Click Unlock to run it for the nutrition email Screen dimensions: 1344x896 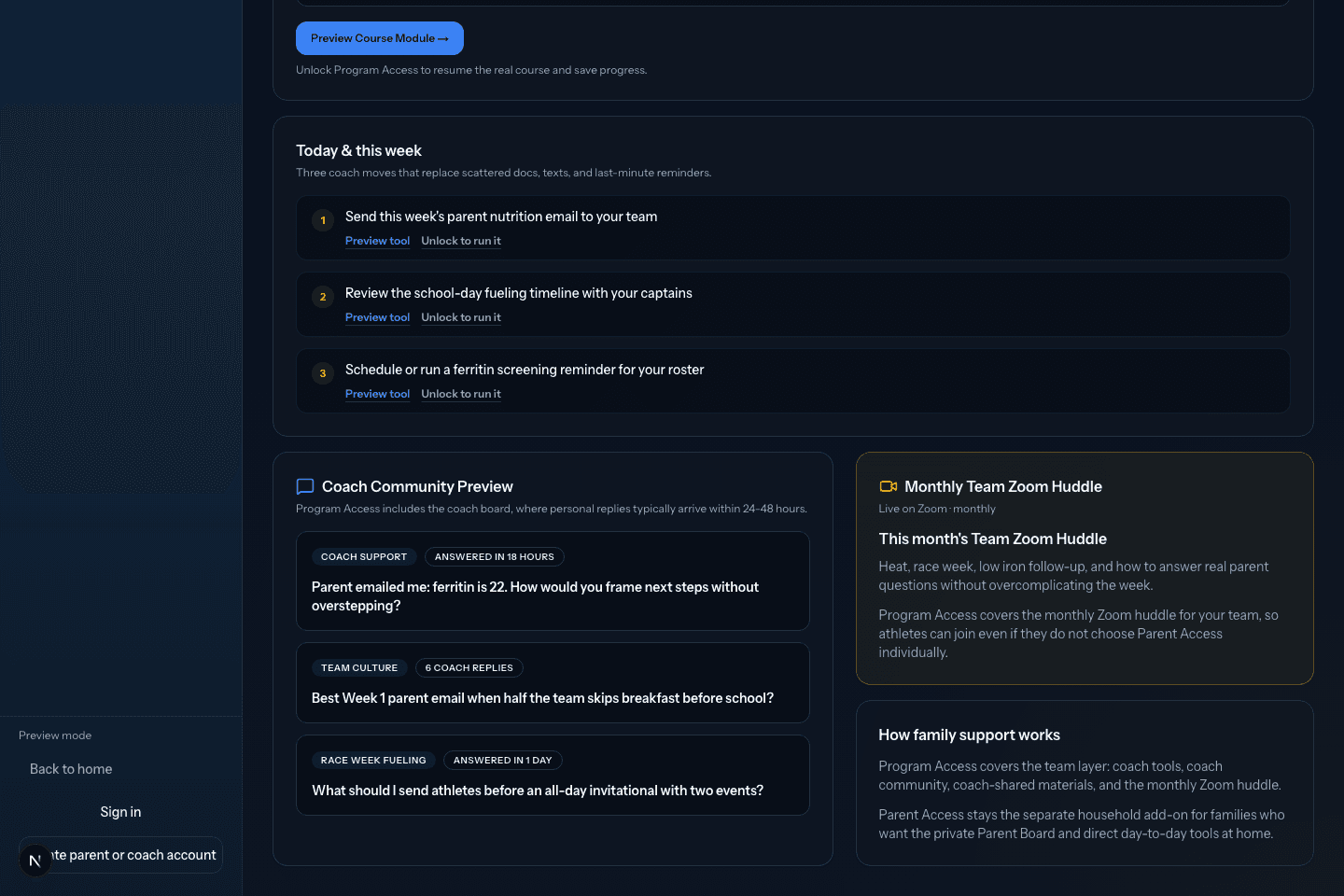coord(460,240)
